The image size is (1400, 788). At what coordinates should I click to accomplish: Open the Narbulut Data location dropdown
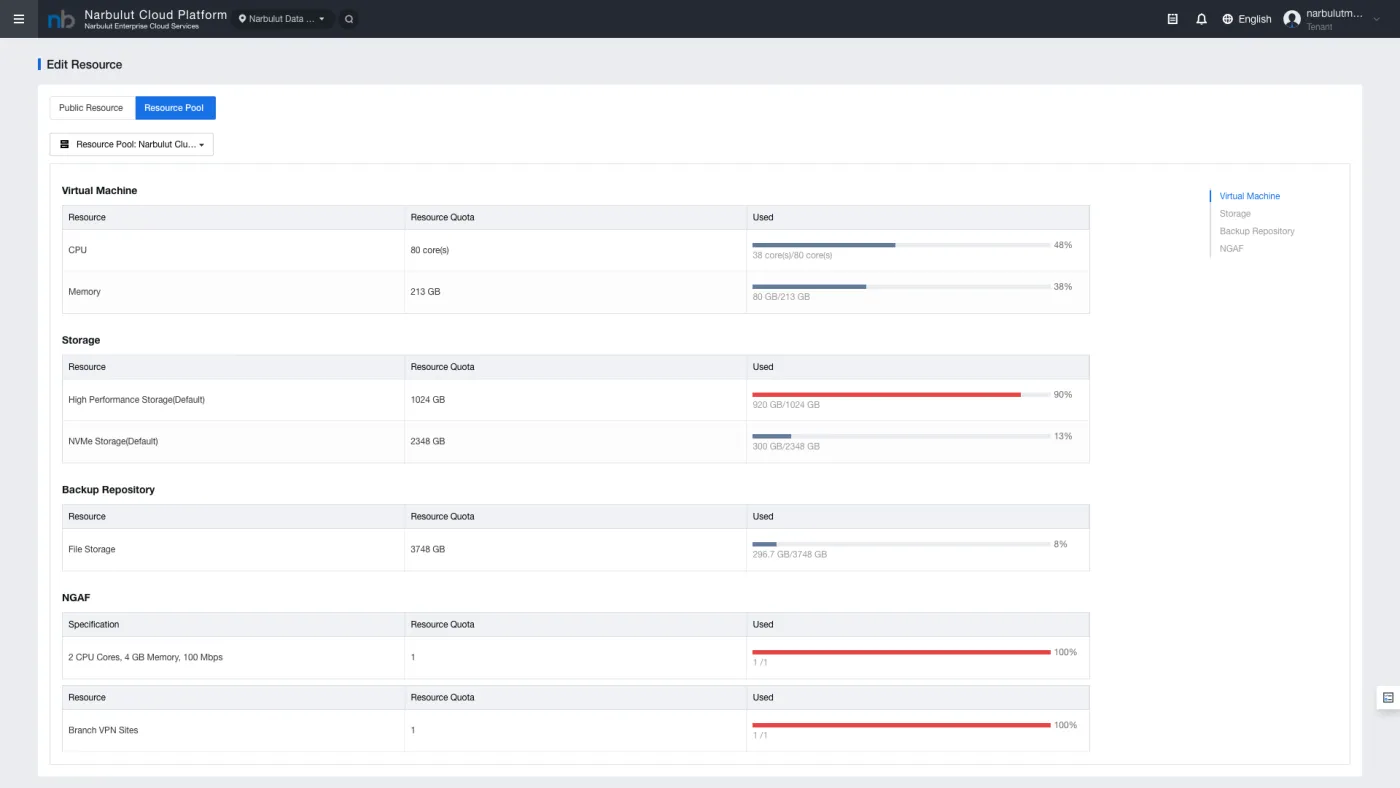(282, 19)
